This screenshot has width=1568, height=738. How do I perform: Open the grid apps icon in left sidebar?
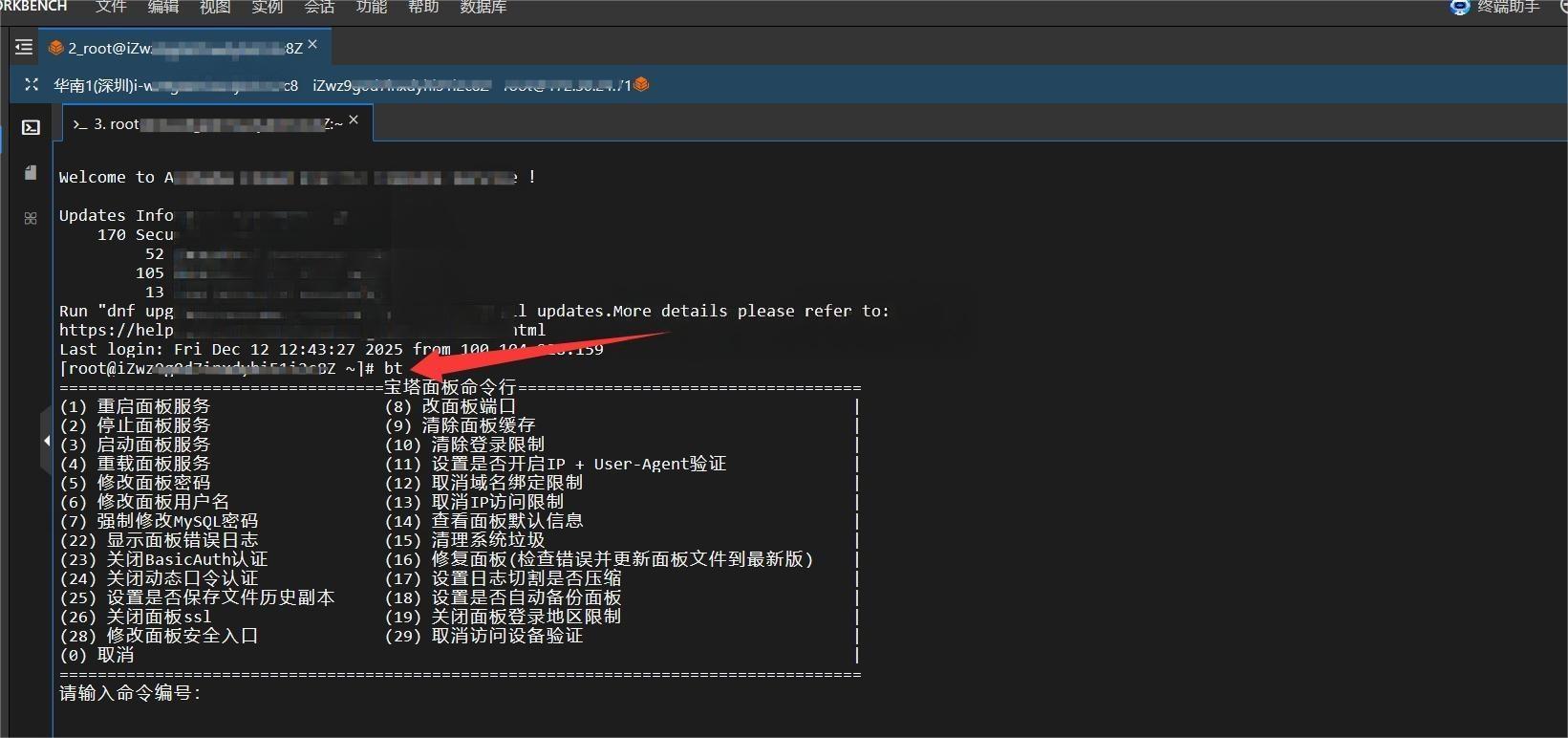click(31, 218)
